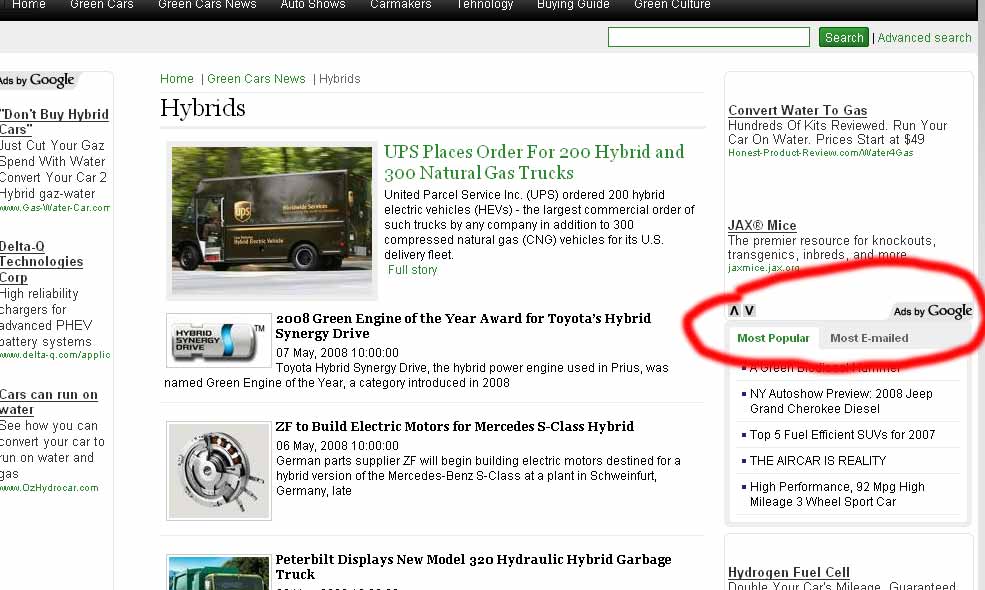Click the Ads by Google label in left sidebar
This screenshot has height=590, width=985.
pyautogui.click(x=37, y=80)
